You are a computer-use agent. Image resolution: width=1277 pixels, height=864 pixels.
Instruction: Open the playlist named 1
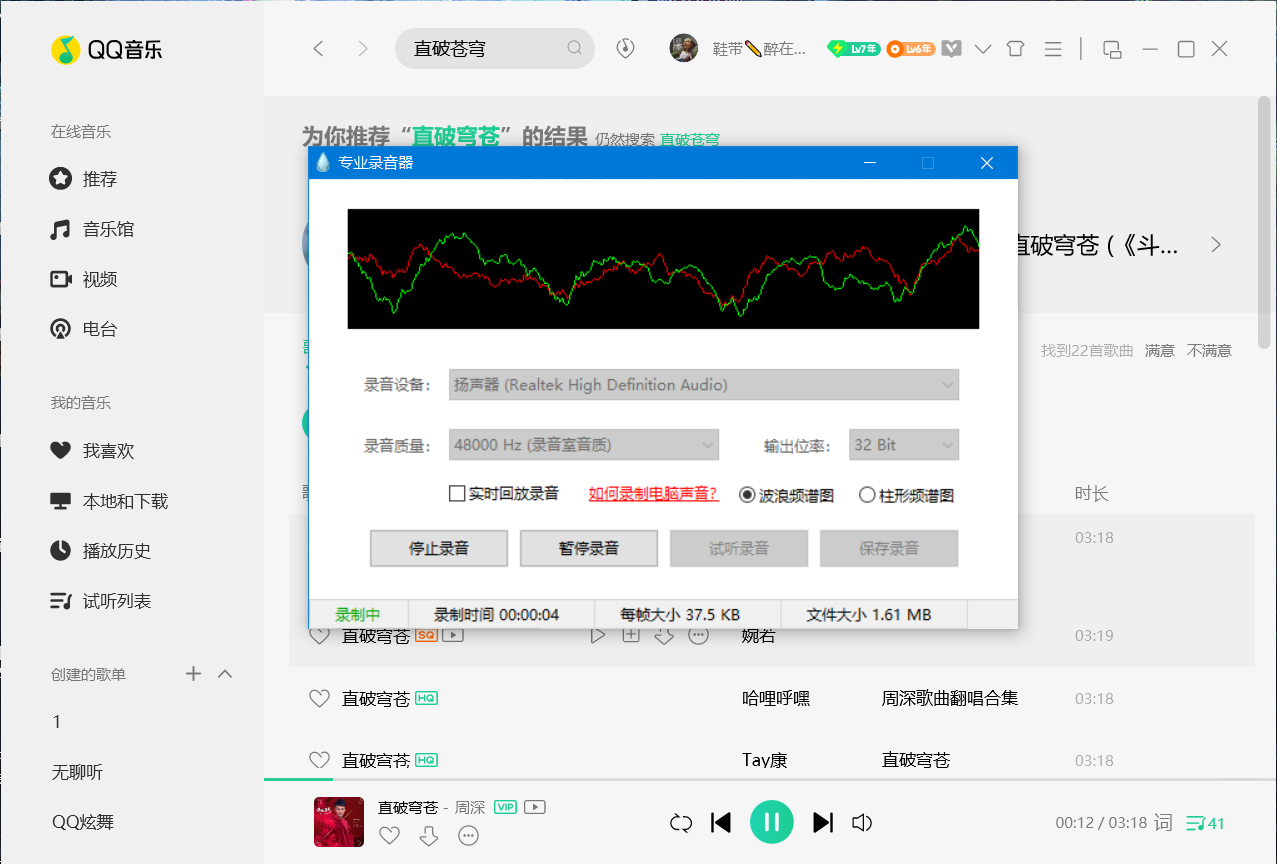[x=57, y=722]
